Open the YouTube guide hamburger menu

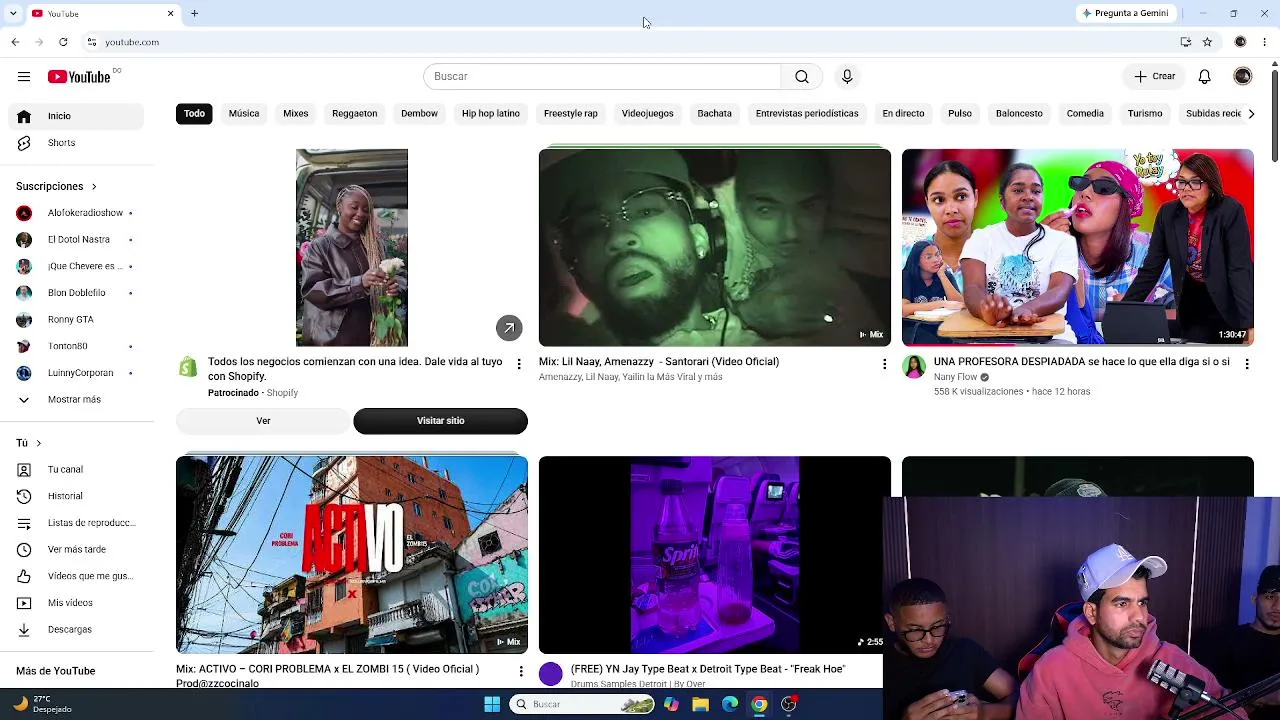pyautogui.click(x=24, y=76)
